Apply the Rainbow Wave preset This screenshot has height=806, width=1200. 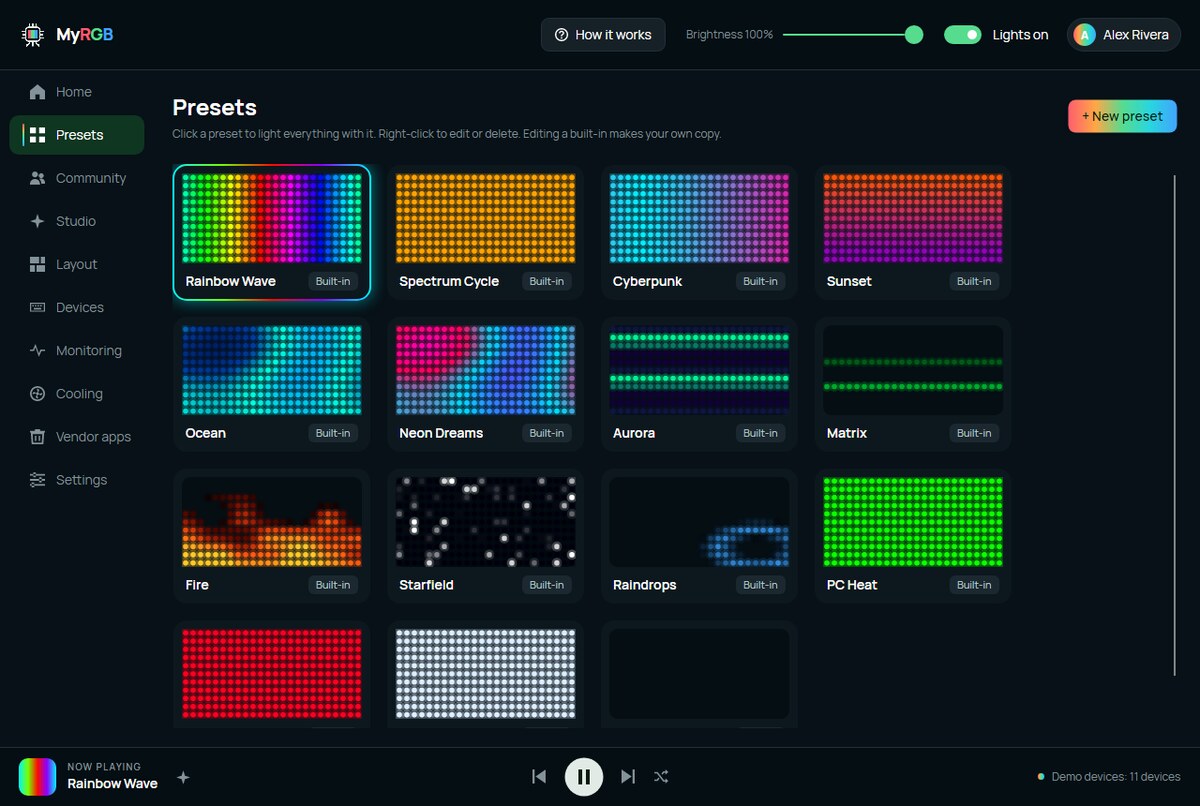click(272, 233)
